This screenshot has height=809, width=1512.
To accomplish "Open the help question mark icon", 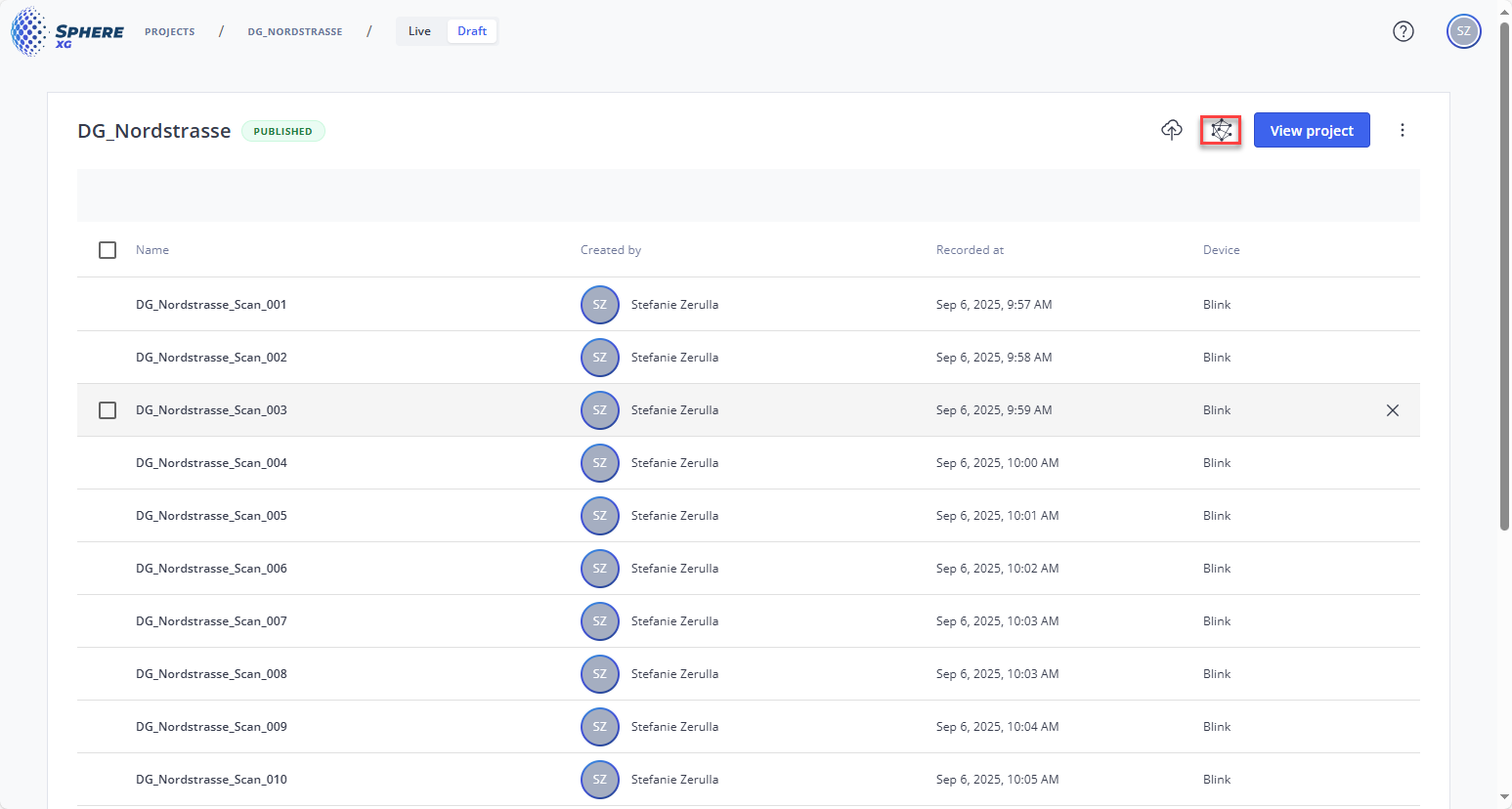I will 1403,31.
